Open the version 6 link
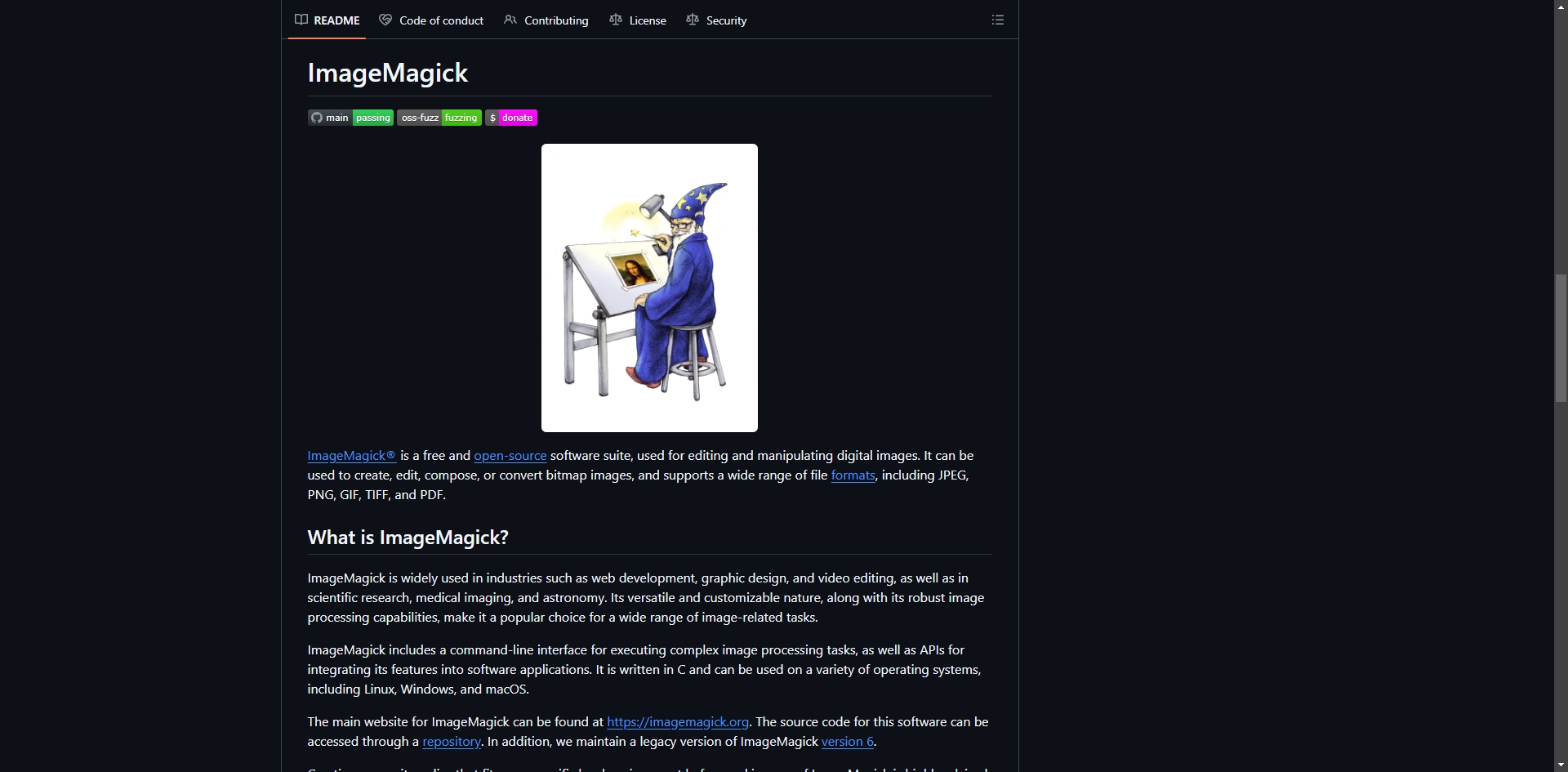 point(848,742)
